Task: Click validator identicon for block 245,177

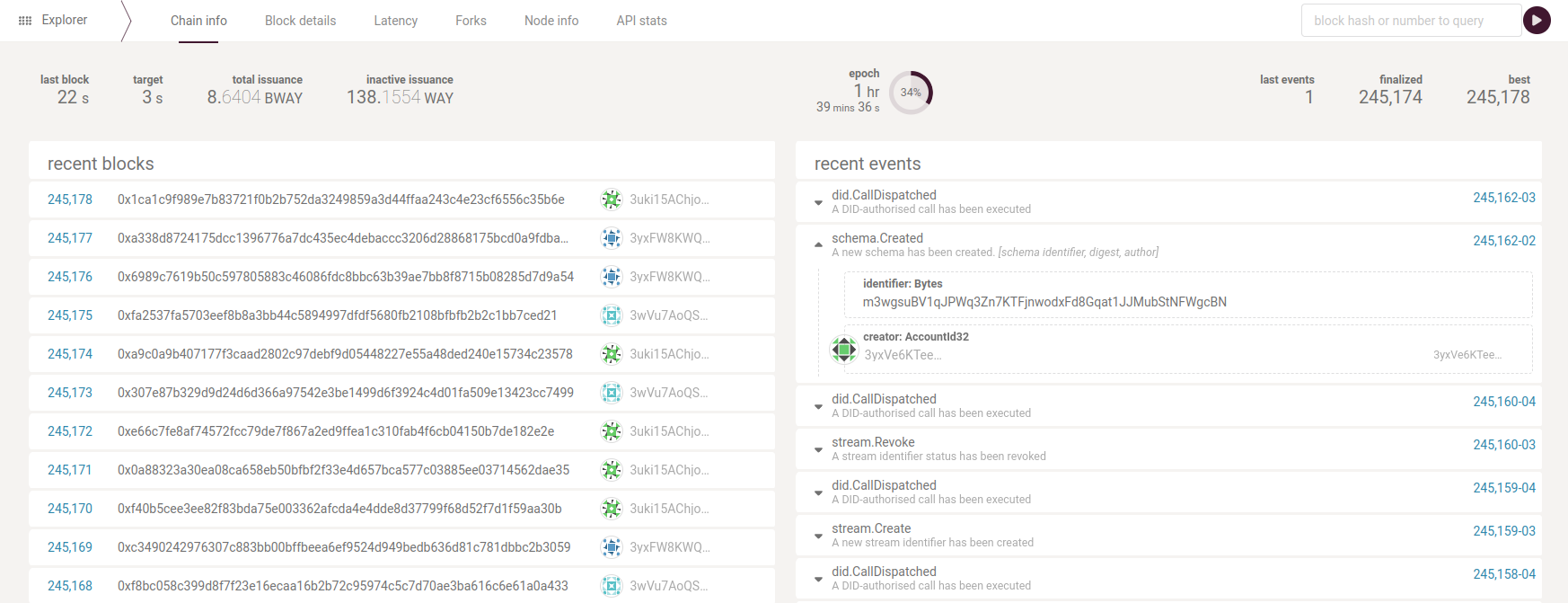Action: pyautogui.click(x=612, y=238)
